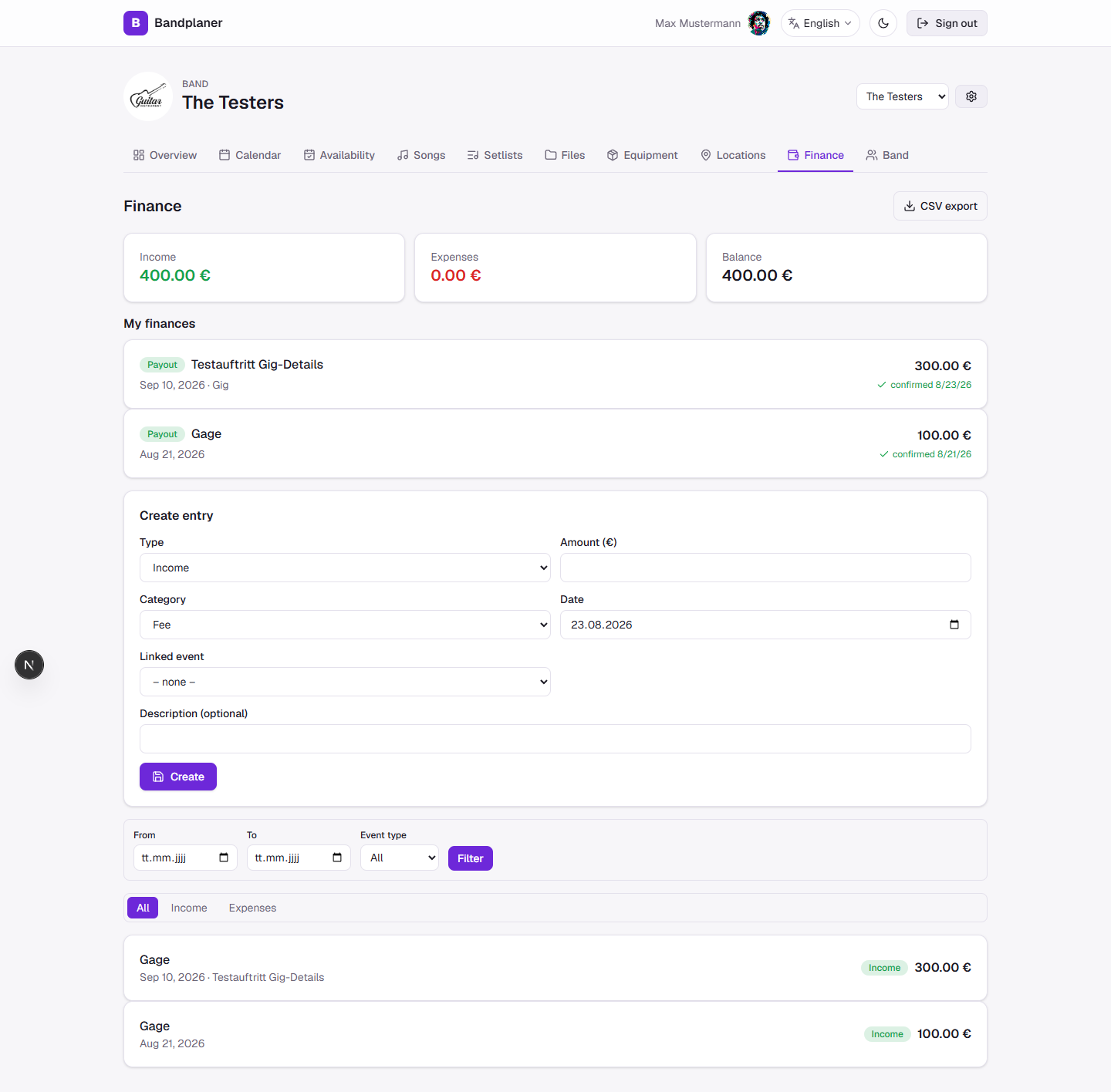Apply the date range Filter button
This screenshot has height=1092, width=1111.
pyautogui.click(x=471, y=858)
